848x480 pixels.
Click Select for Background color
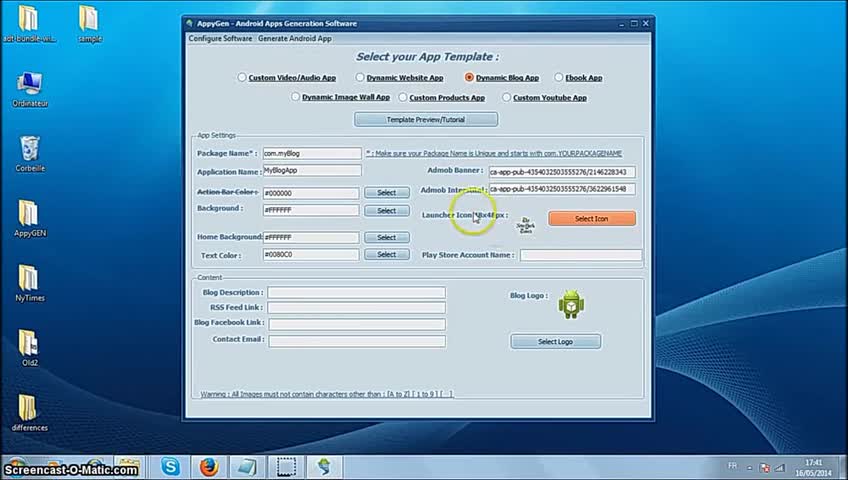pyautogui.click(x=387, y=211)
